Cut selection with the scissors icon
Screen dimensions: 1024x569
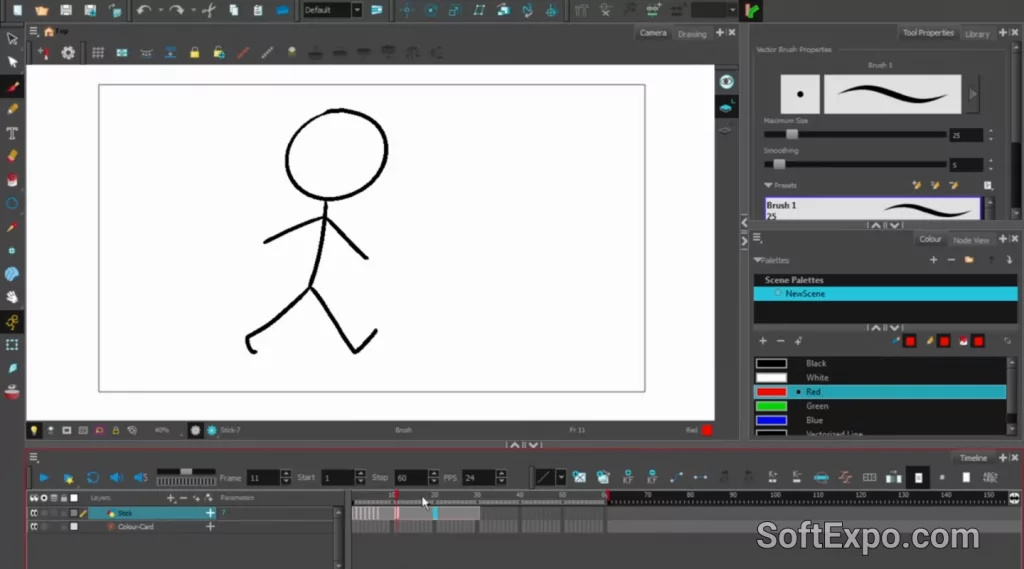click(x=209, y=10)
